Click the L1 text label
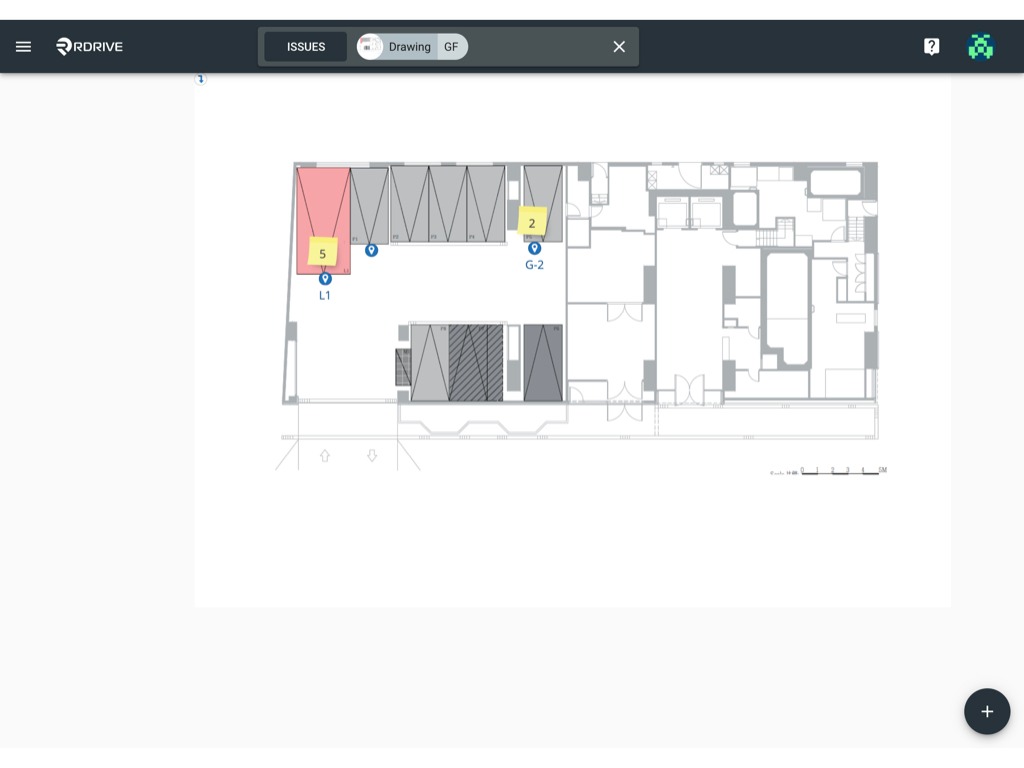 (x=325, y=295)
